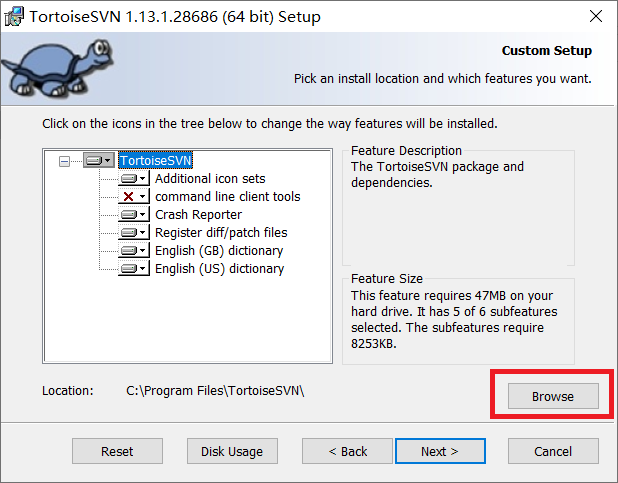
Task: Open Register diff/patch files install dropdown
Action: click(134, 233)
